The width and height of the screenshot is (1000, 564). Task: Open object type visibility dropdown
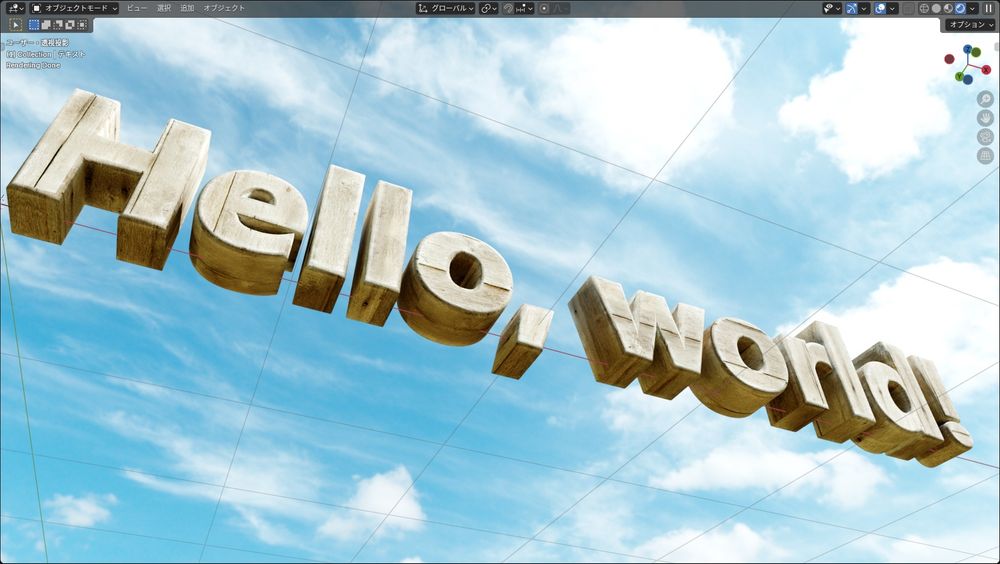tap(832, 8)
